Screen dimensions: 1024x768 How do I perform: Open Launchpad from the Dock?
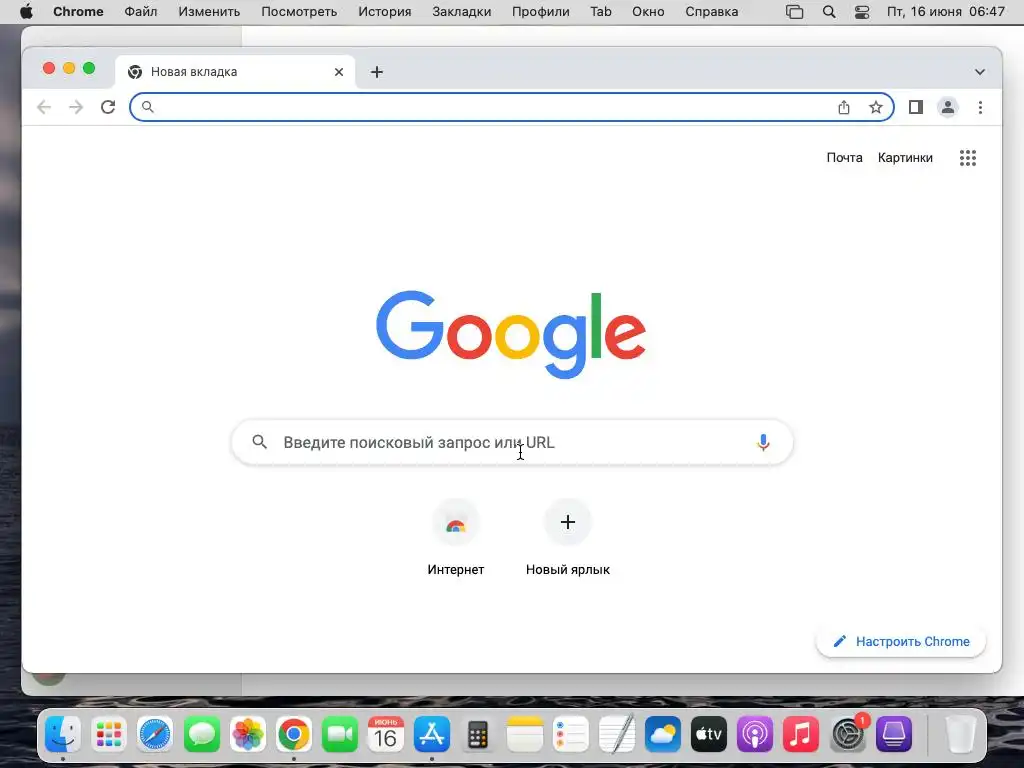click(x=108, y=735)
